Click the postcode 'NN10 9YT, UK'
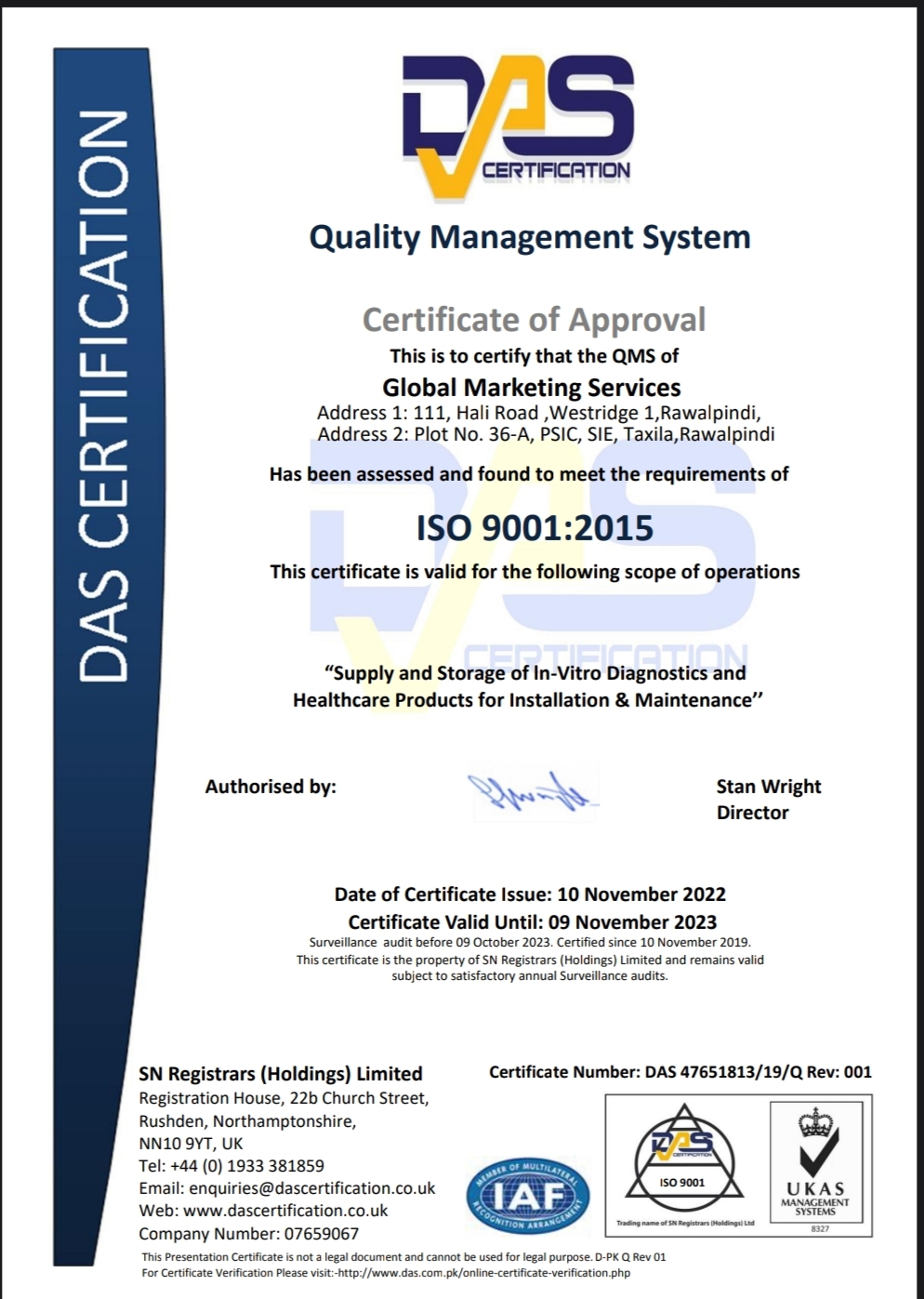Image resolution: width=924 pixels, height=1299 pixels. click(191, 1144)
